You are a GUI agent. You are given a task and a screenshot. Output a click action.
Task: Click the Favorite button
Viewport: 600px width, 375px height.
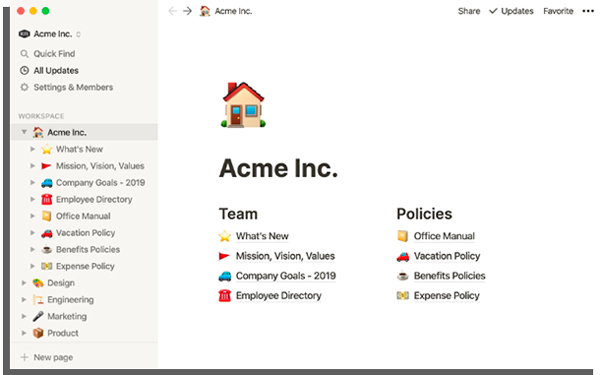point(558,11)
